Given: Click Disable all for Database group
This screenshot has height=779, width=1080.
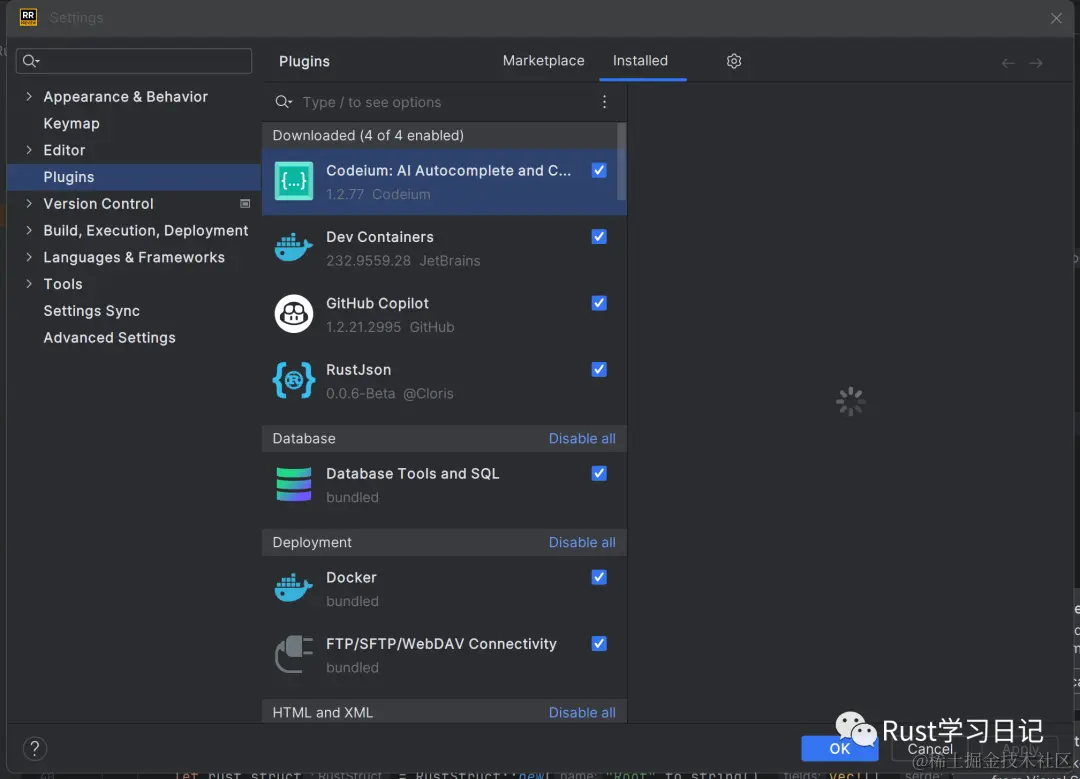Looking at the screenshot, I should coord(582,438).
